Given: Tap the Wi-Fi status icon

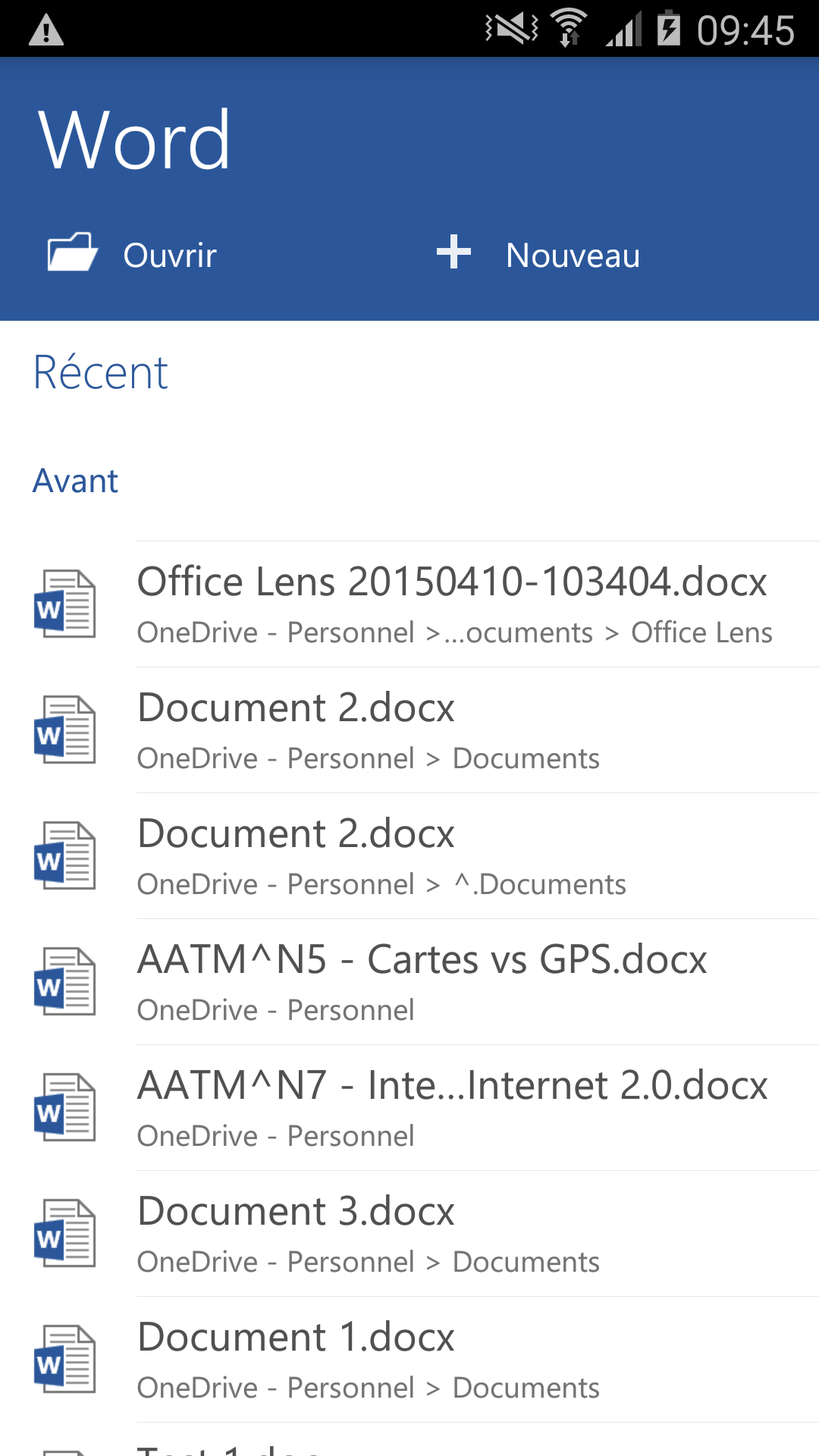Looking at the screenshot, I should (570, 28).
